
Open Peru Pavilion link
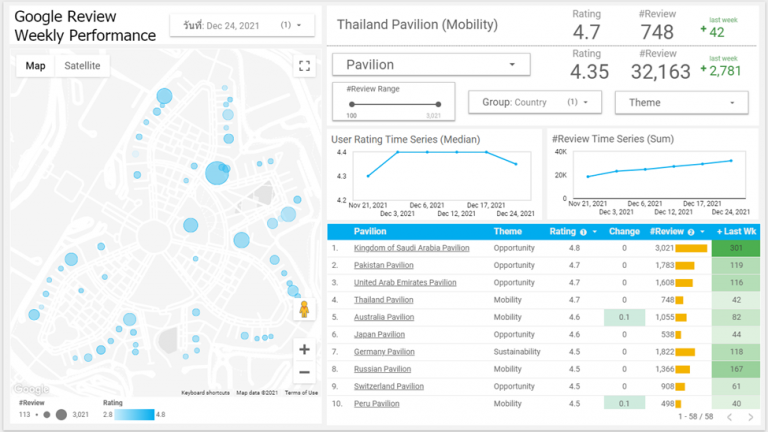click(377, 404)
